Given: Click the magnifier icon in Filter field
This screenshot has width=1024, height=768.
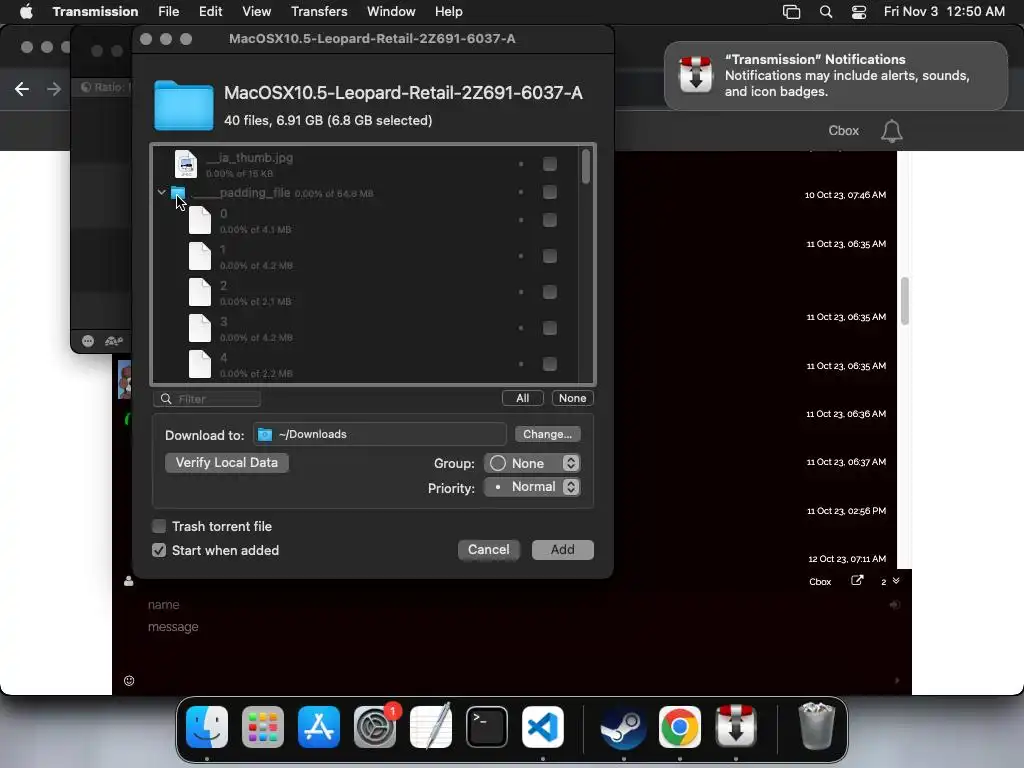Looking at the screenshot, I should pos(166,398).
